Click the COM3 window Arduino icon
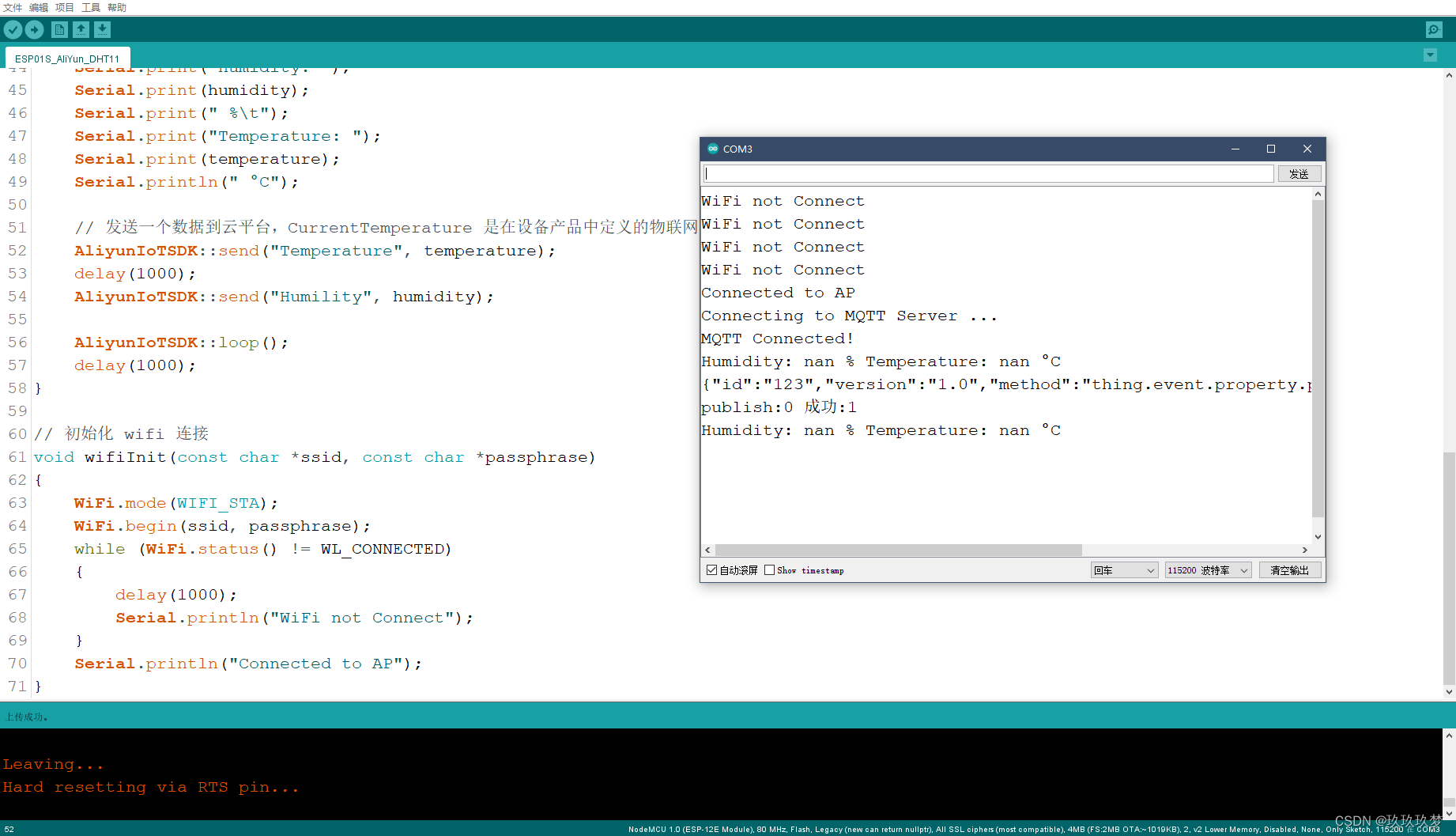 713,149
